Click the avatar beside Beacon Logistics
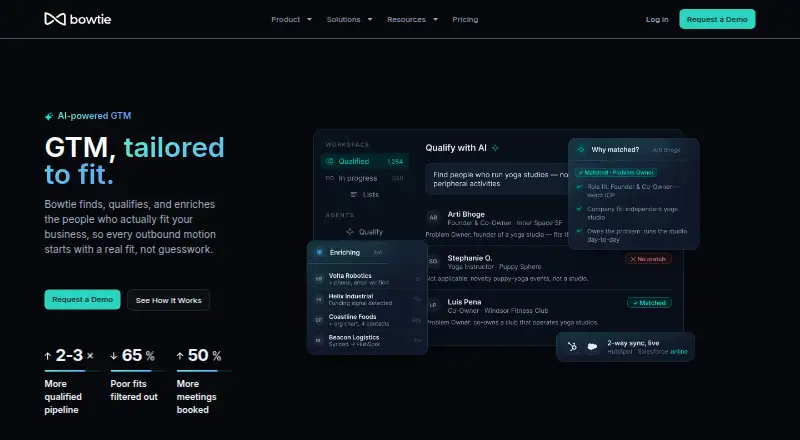The height and width of the screenshot is (440, 800). 319,340
